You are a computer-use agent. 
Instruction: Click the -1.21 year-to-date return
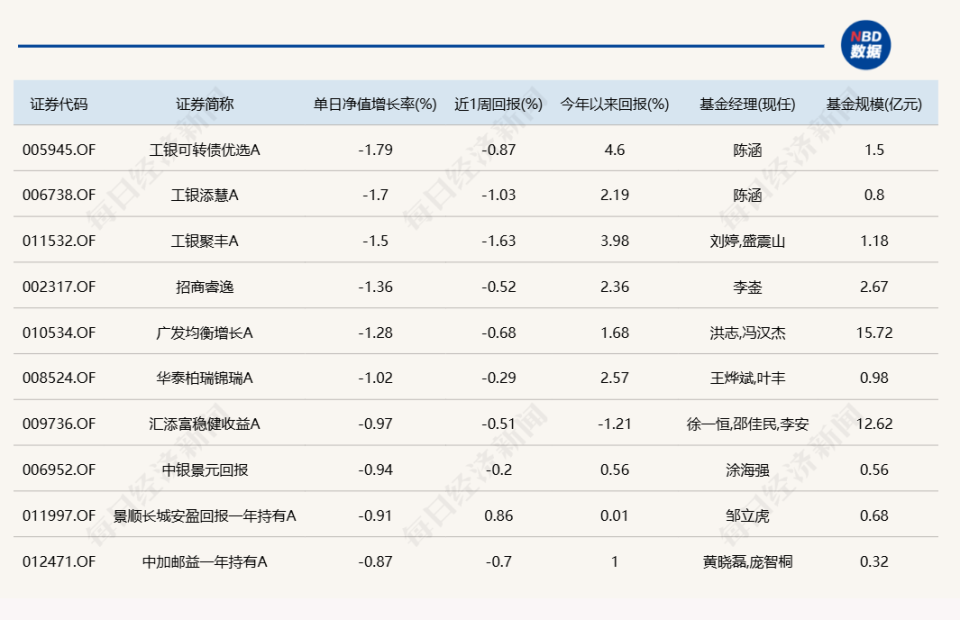click(x=615, y=424)
